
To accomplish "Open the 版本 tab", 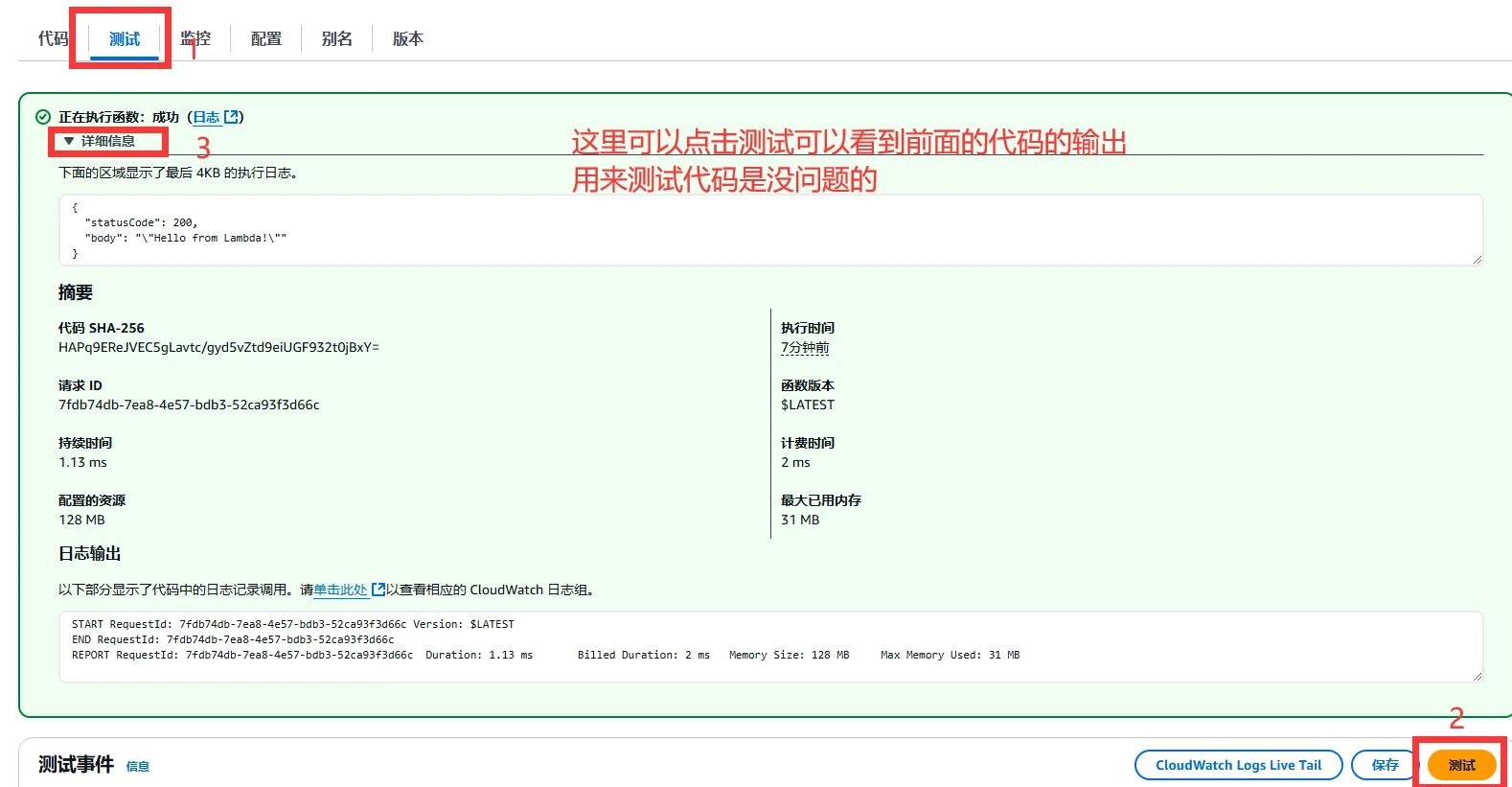I will [x=408, y=38].
